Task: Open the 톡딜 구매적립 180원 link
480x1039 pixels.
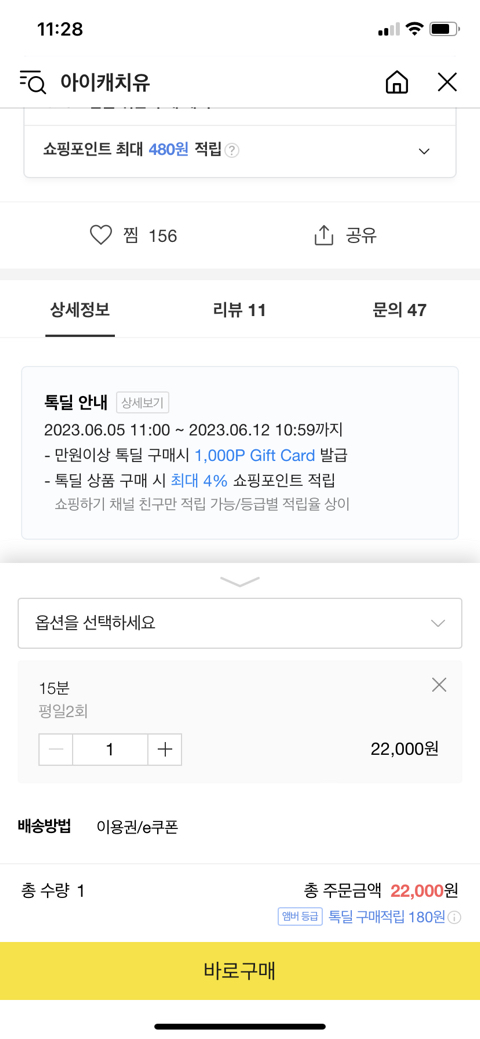Action: coord(387,918)
